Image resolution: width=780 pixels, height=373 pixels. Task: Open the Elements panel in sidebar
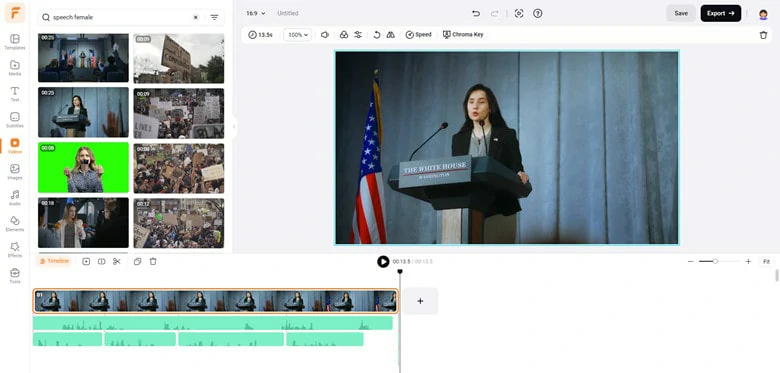point(15,224)
